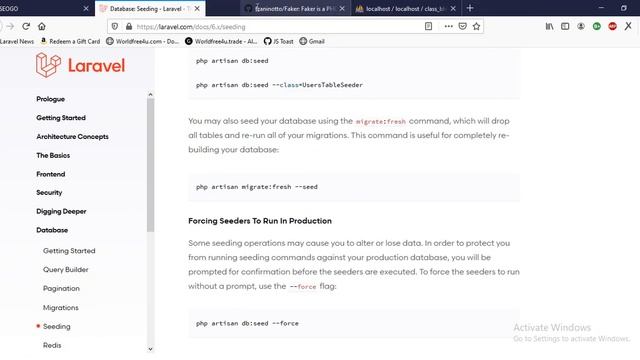The image size is (640, 360).
Task: Save page to Pocket icon
Action: coord(462,26)
